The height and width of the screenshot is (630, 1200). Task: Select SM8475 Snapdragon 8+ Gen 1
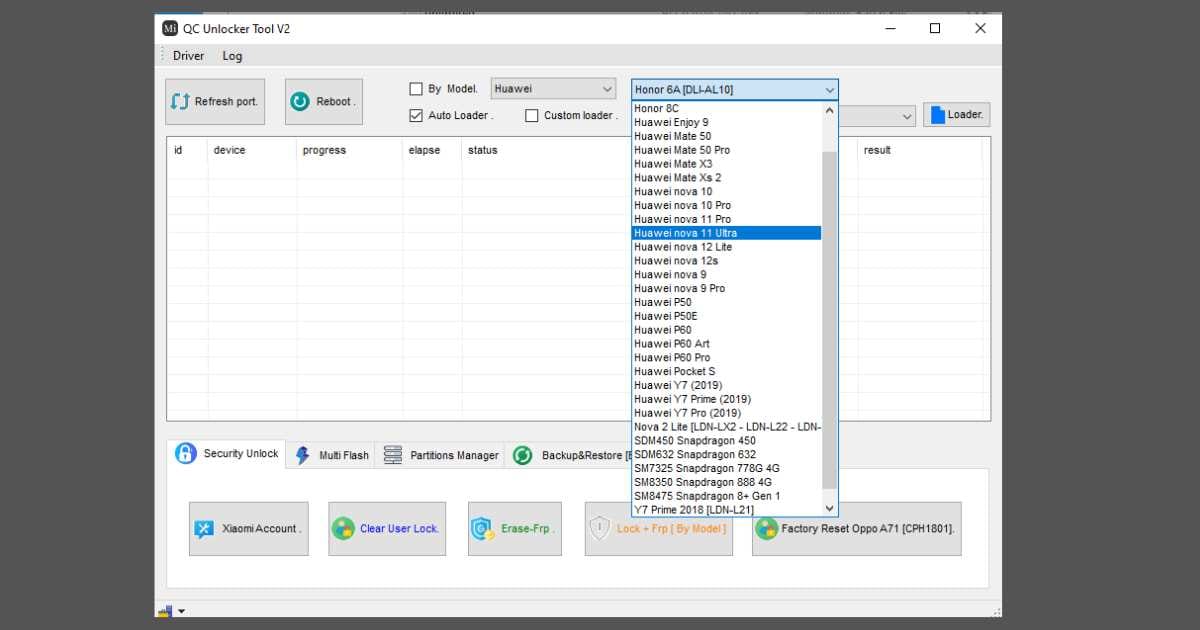[x=726, y=496]
